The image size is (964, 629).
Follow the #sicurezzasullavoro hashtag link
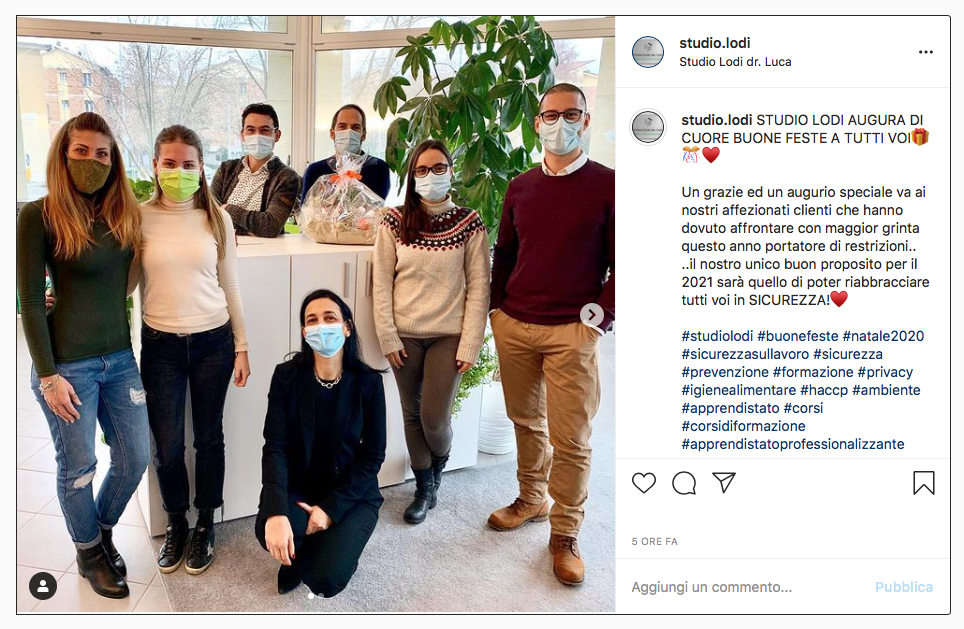(745, 354)
